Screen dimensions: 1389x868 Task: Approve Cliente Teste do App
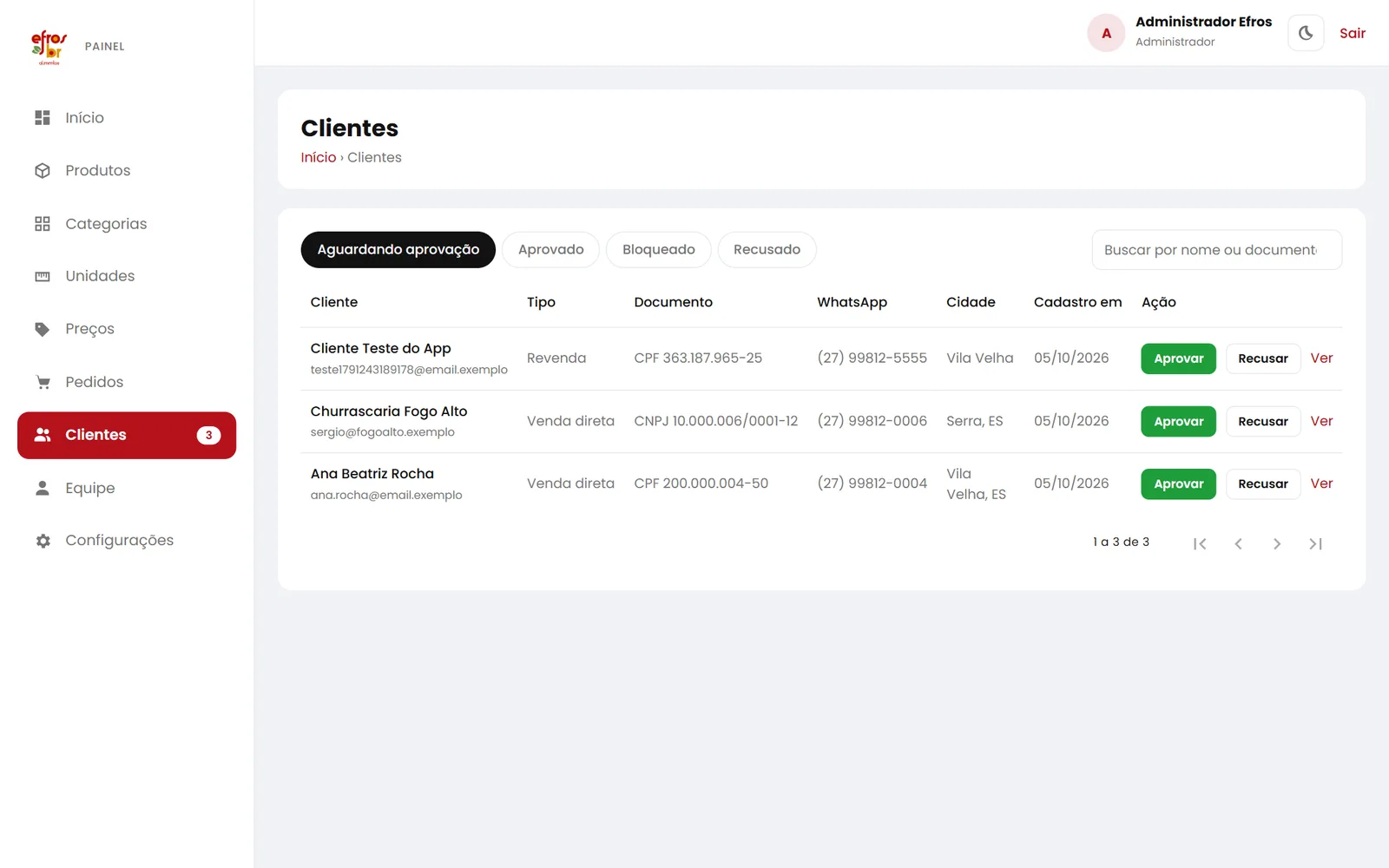click(1179, 358)
